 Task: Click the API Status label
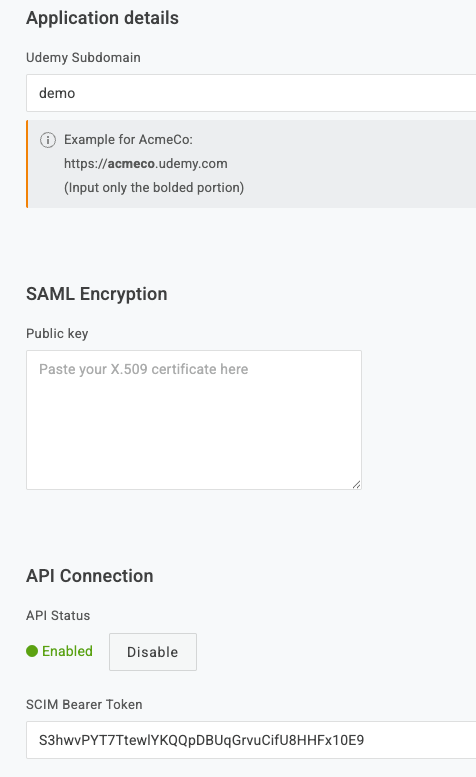point(58,615)
